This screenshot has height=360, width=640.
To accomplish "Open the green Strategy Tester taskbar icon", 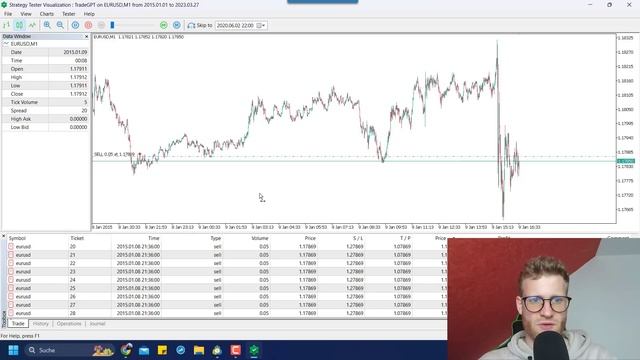I will 254,350.
